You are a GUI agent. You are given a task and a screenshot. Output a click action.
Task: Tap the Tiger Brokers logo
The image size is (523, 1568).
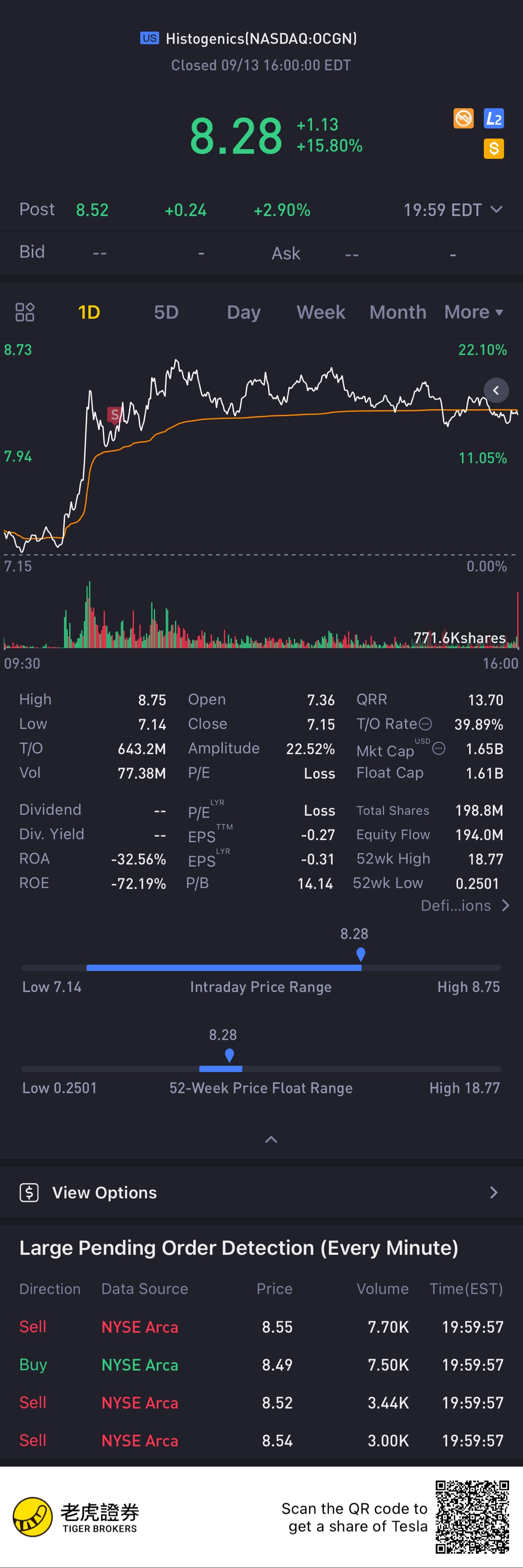(33, 1517)
